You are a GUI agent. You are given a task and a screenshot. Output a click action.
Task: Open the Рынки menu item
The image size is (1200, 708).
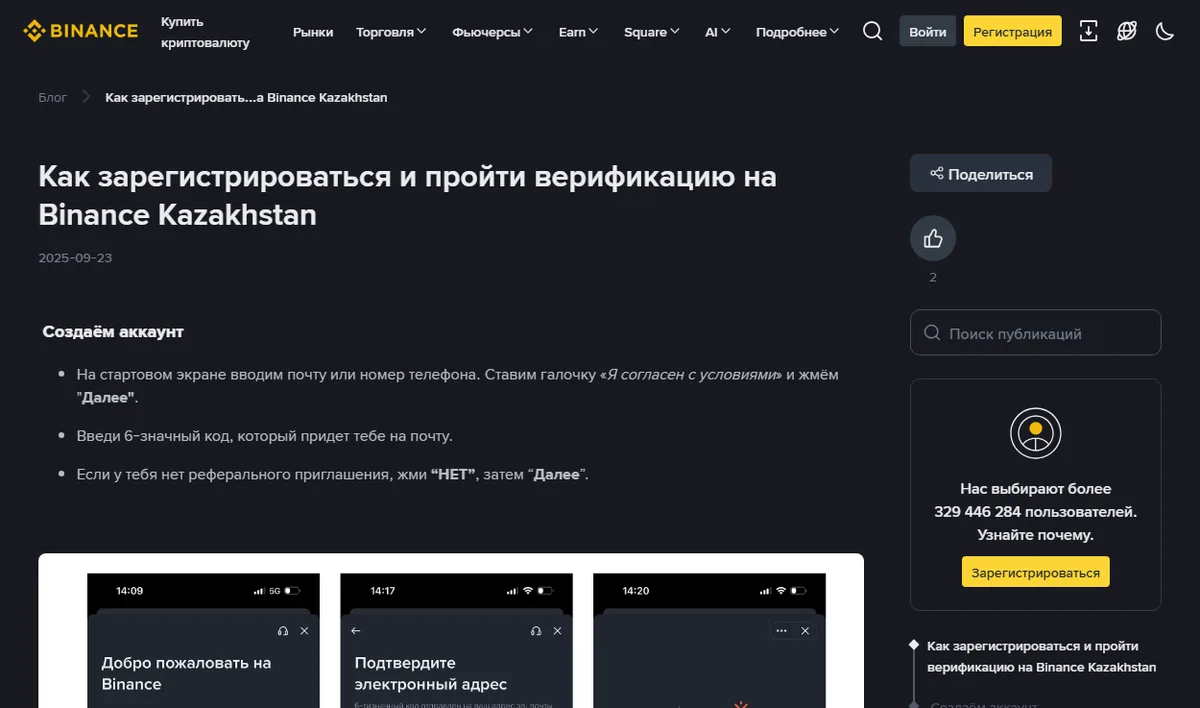(313, 32)
